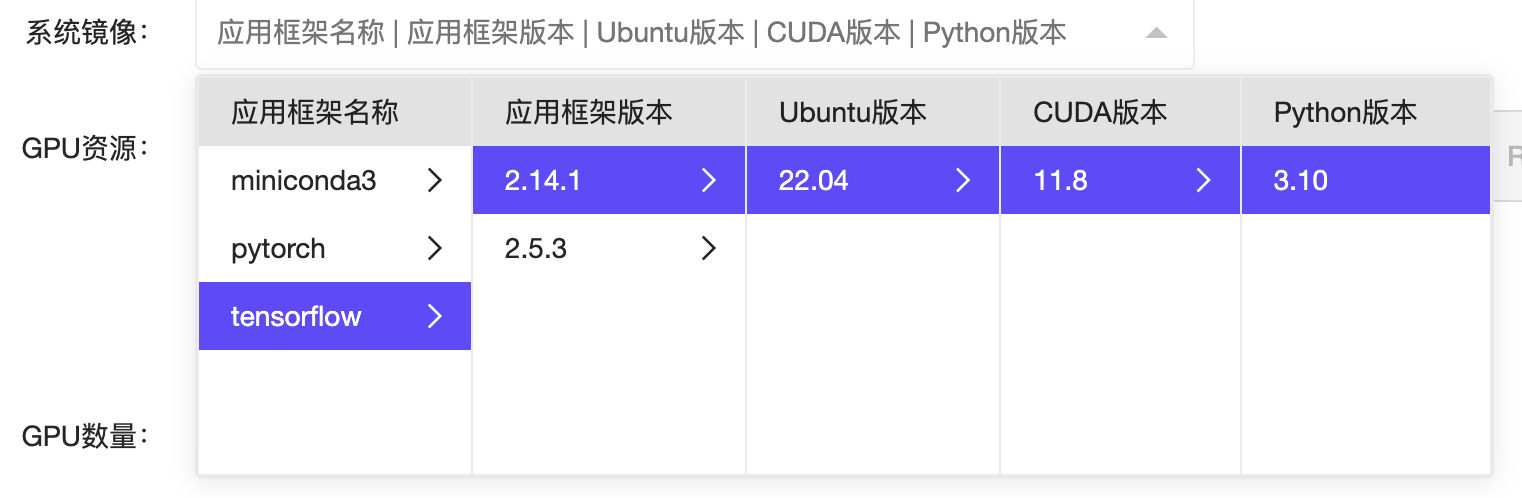Click the Python版本 column header
The width and height of the screenshot is (1522, 498).
(1345, 112)
